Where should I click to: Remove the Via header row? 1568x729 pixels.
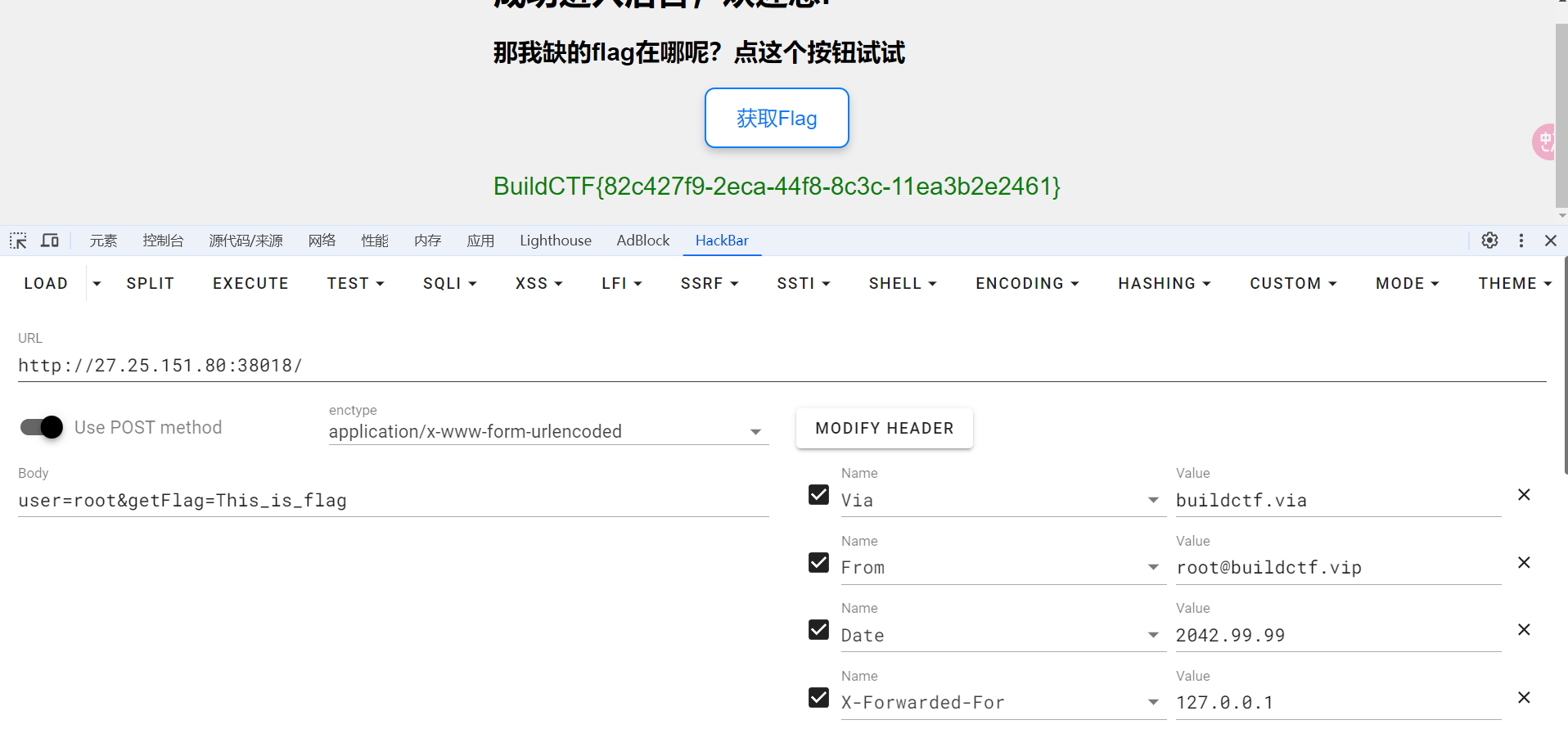[1523, 495]
